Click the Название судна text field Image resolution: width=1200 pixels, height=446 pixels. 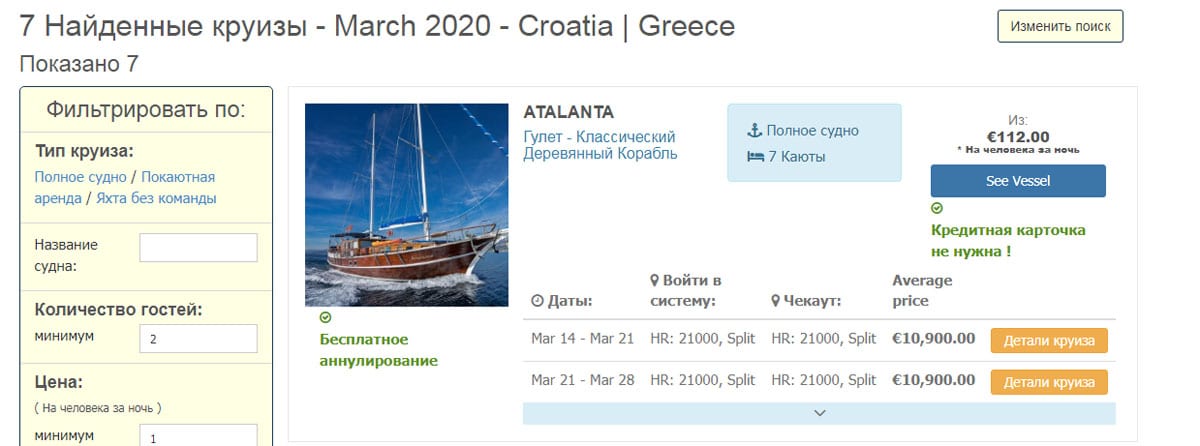198,248
